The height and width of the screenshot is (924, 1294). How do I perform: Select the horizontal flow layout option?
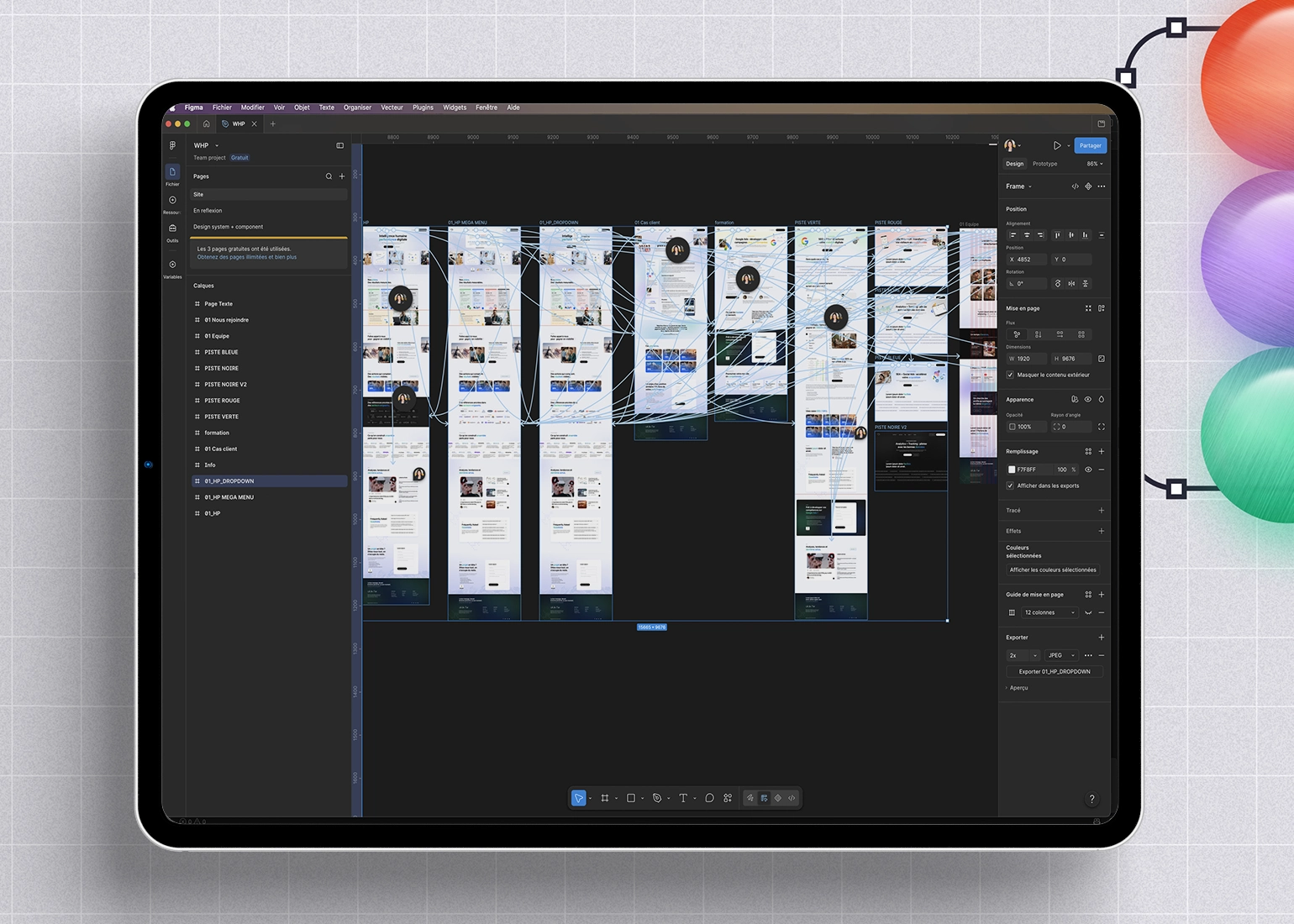tap(1060, 334)
